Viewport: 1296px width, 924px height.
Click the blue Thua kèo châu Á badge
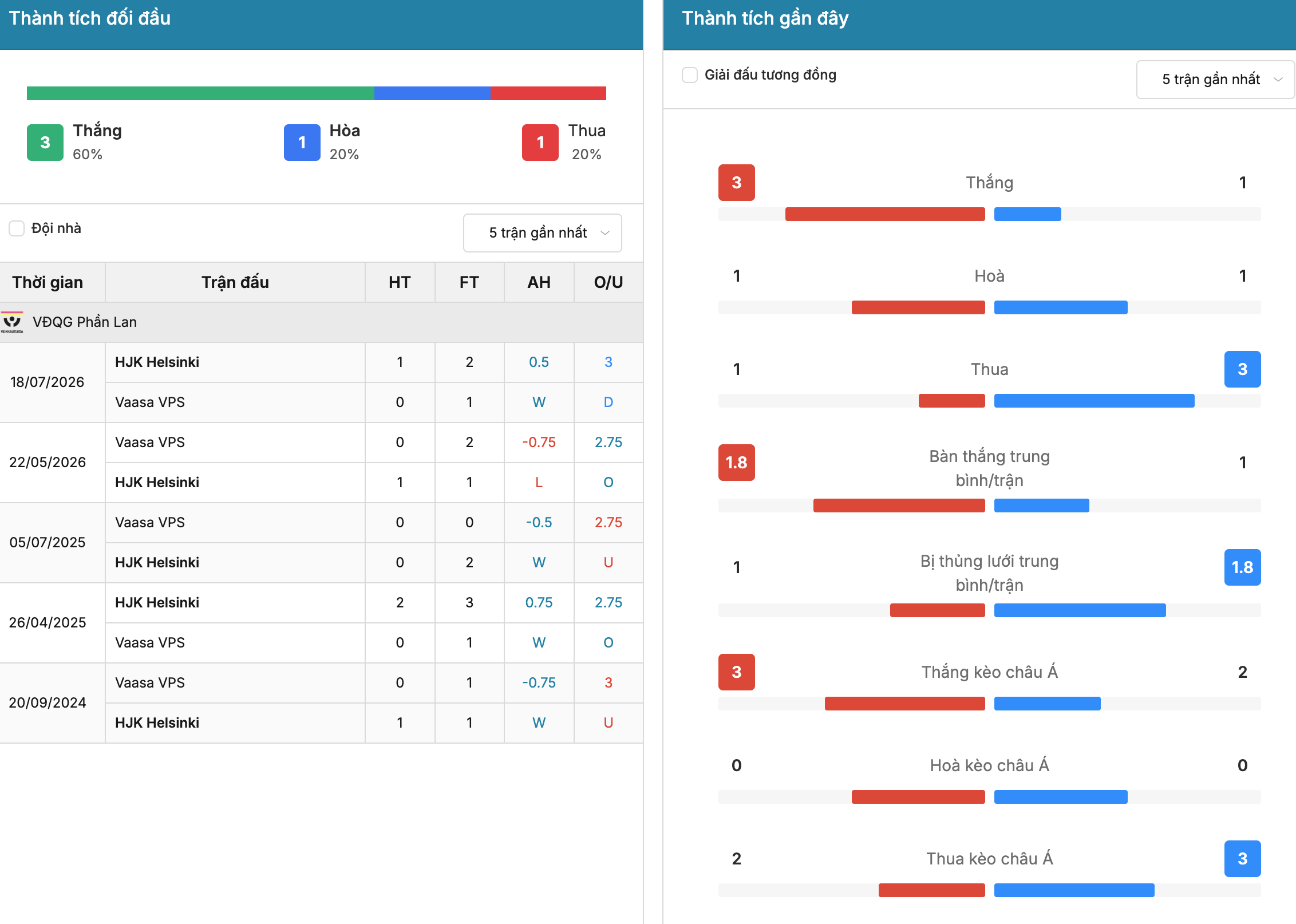[x=1243, y=859]
